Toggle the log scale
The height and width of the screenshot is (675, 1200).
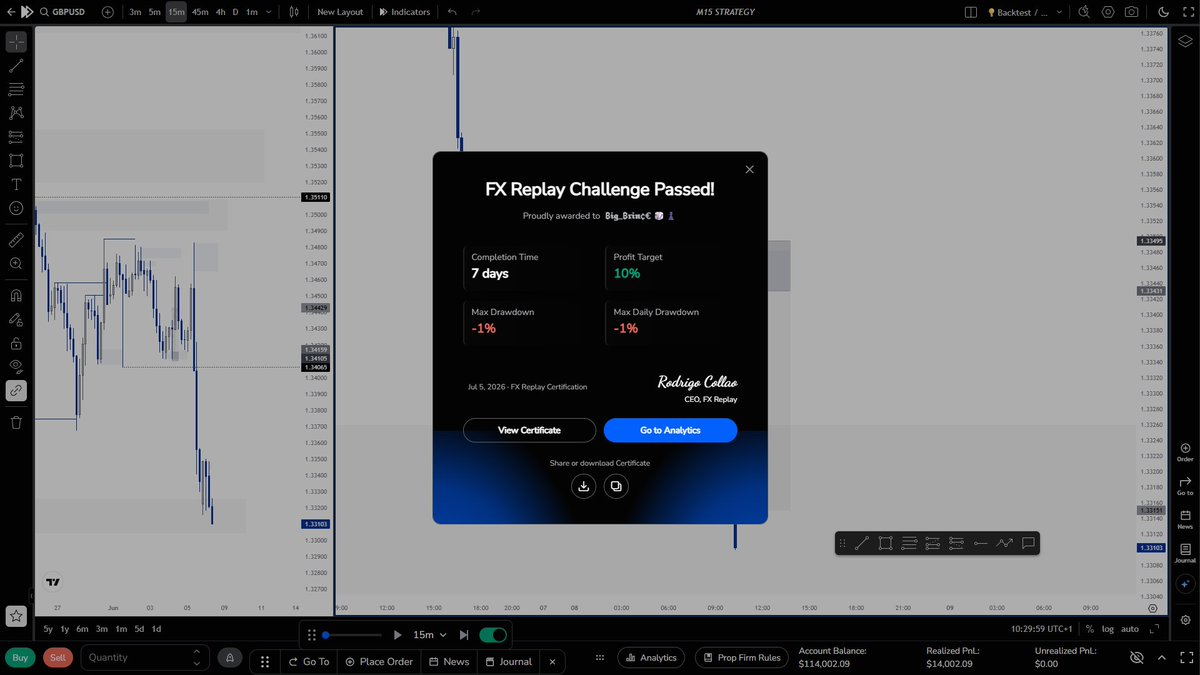click(x=1107, y=629)
